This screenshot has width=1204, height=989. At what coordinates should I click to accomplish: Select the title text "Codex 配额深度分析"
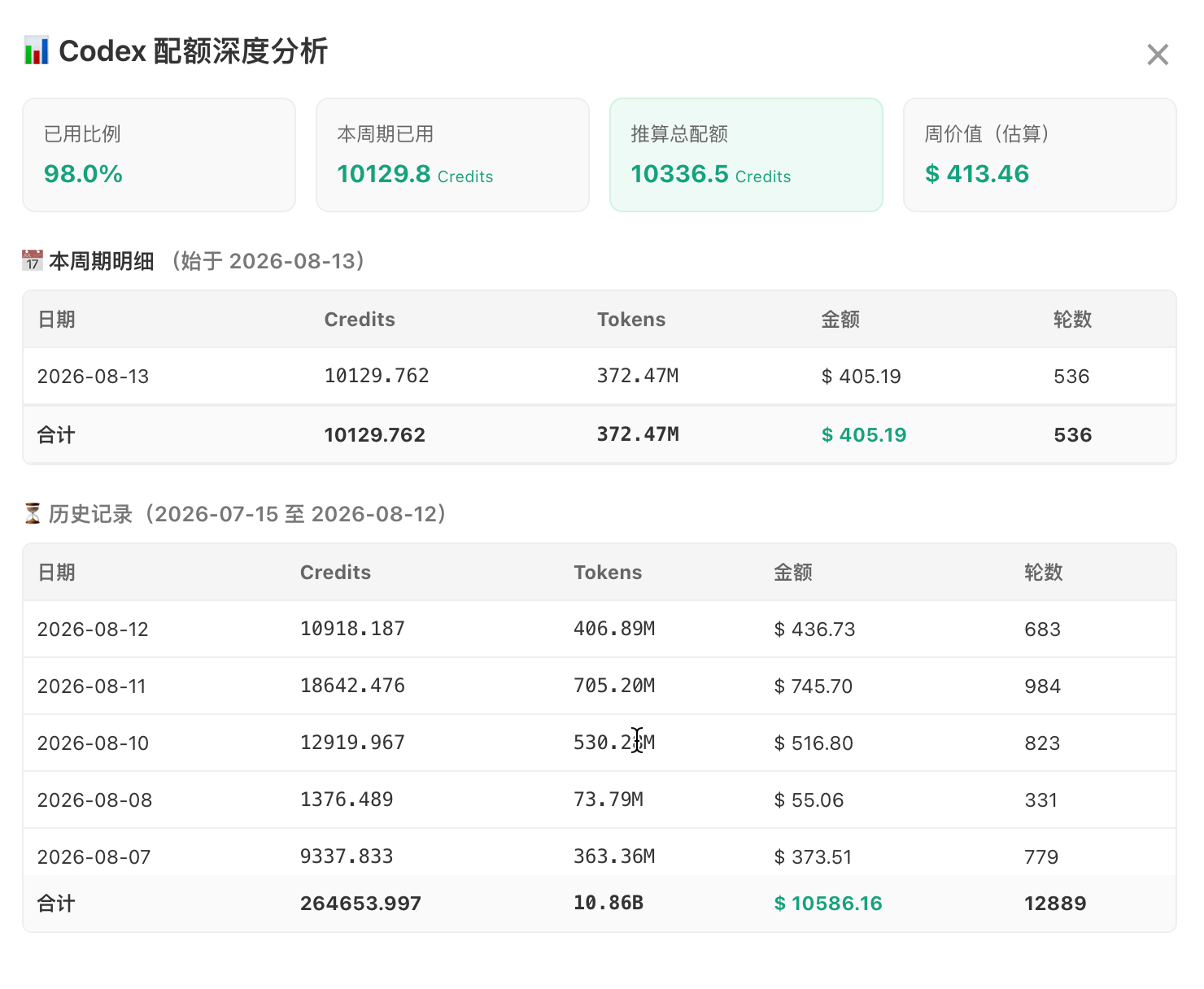(194, 50)
